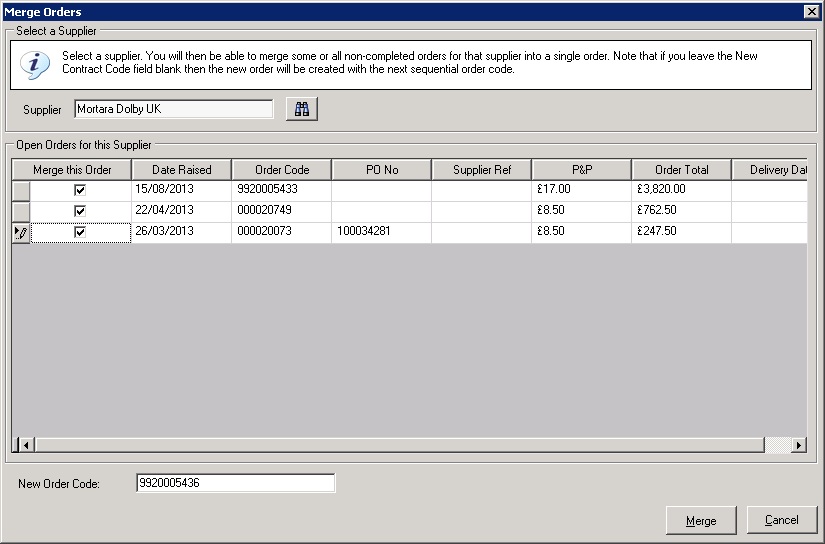Click the Cancel button
Viewport: 825px width, 544px height.
[x=781, y=520]
